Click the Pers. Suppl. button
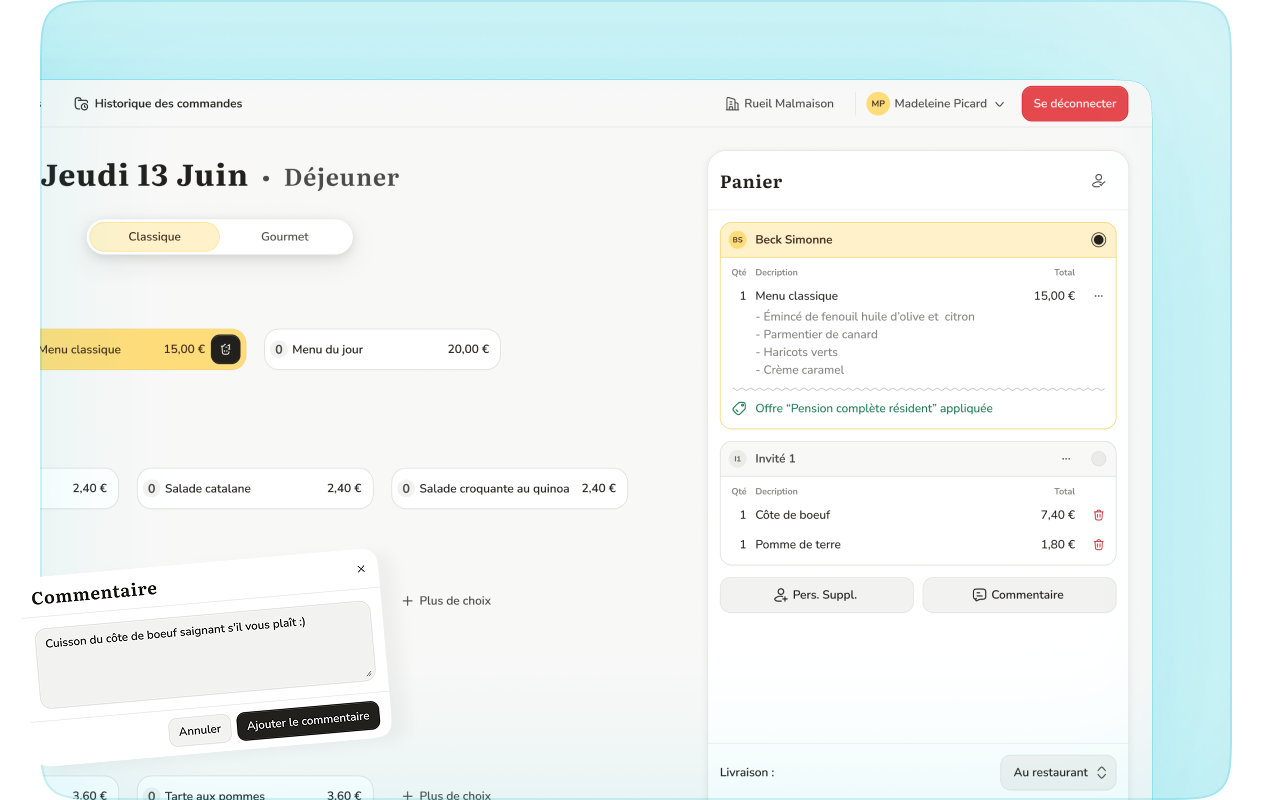This screenshot has width=1272, height=800. 816,595
